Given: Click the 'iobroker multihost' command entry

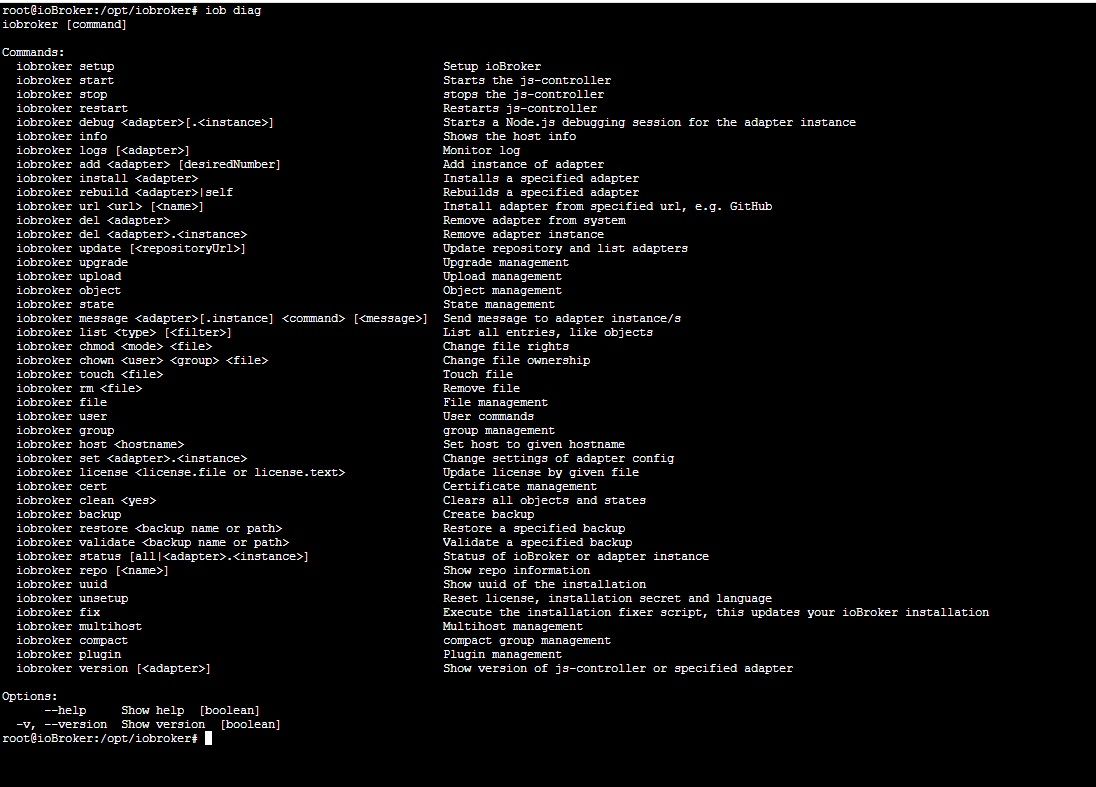Looking at the screenshot, I should pyautogui.click(x=79, y=626).
